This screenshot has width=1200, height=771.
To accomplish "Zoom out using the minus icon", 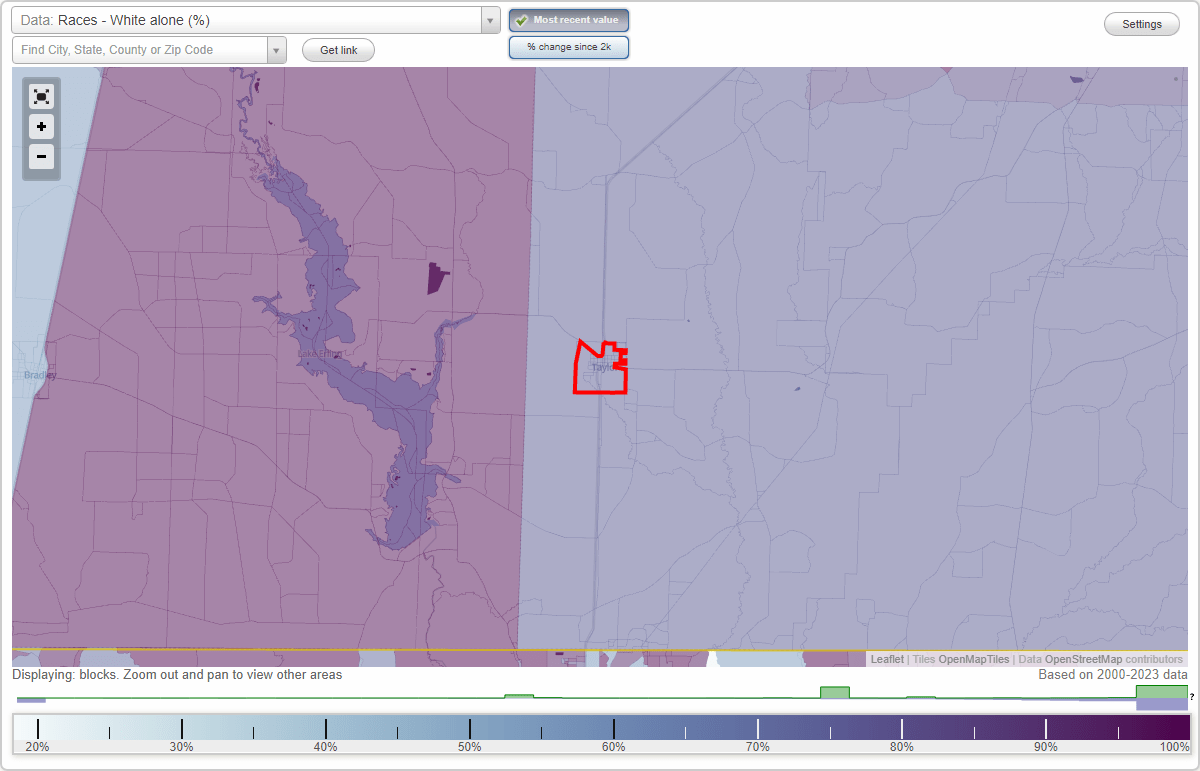I will pyautogui.click(x=41, y=157).
